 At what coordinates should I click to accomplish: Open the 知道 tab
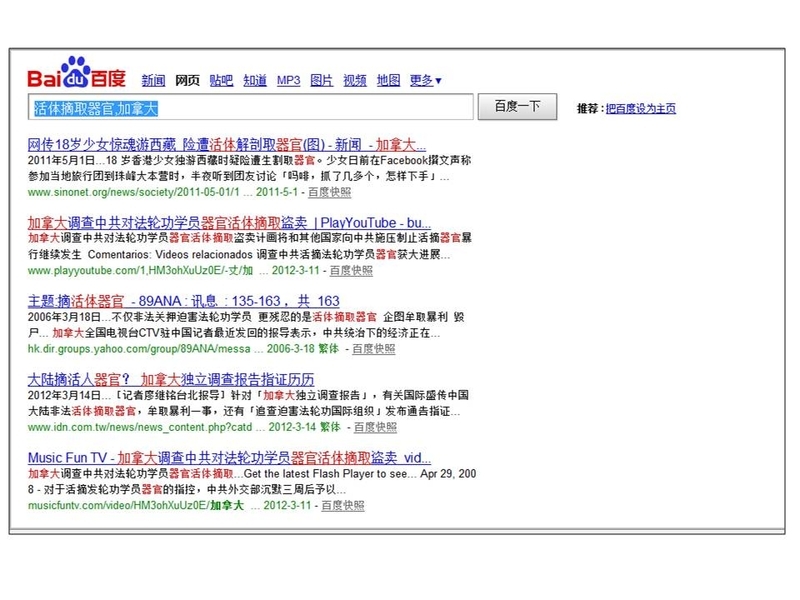pos(255,80)
